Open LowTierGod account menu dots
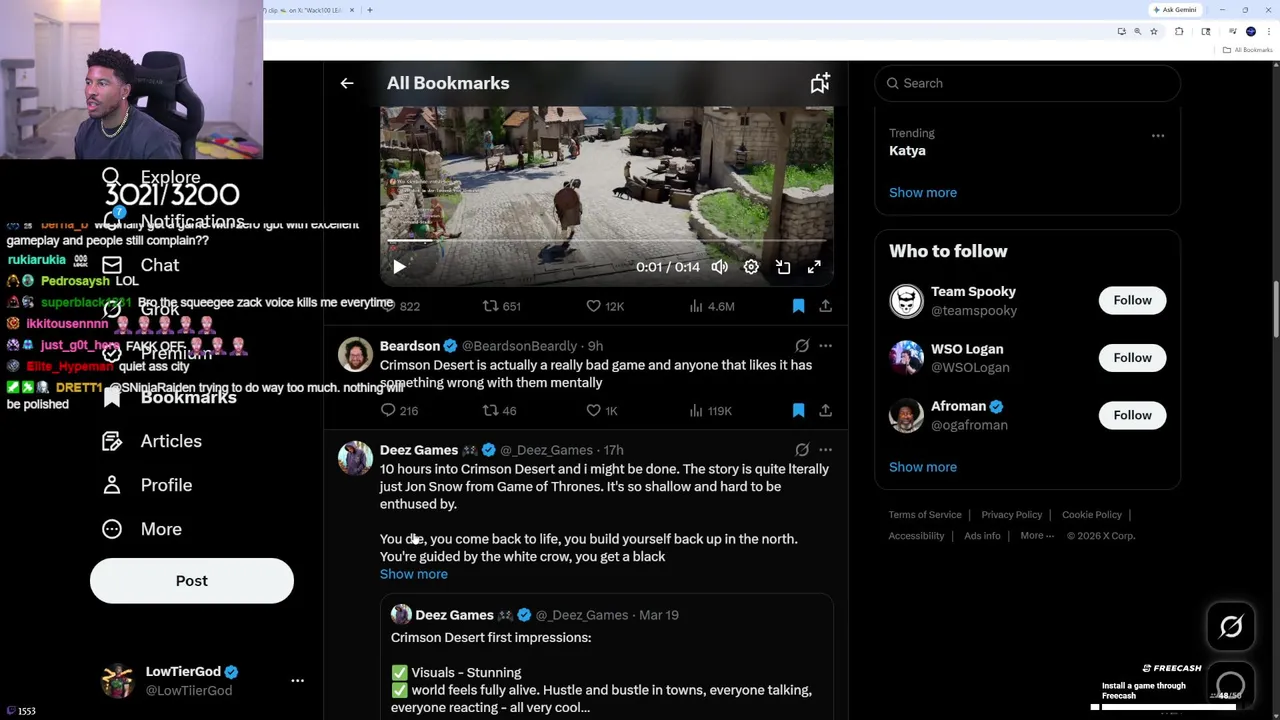Image resolution: width=1280 pixels, height=720 pixels. (x=297, y=681)
